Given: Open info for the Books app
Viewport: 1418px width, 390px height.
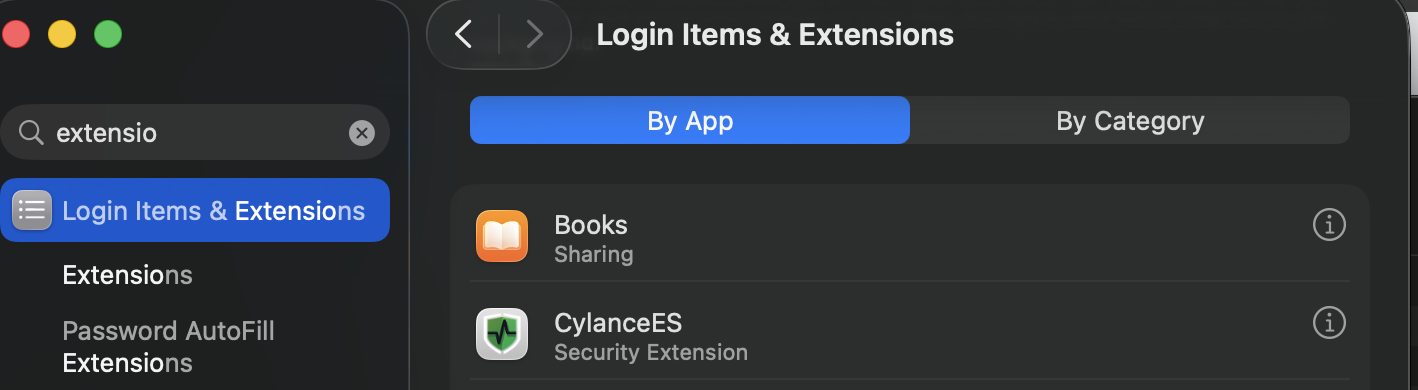Looking at the screenshot, I should point(1328,226).
